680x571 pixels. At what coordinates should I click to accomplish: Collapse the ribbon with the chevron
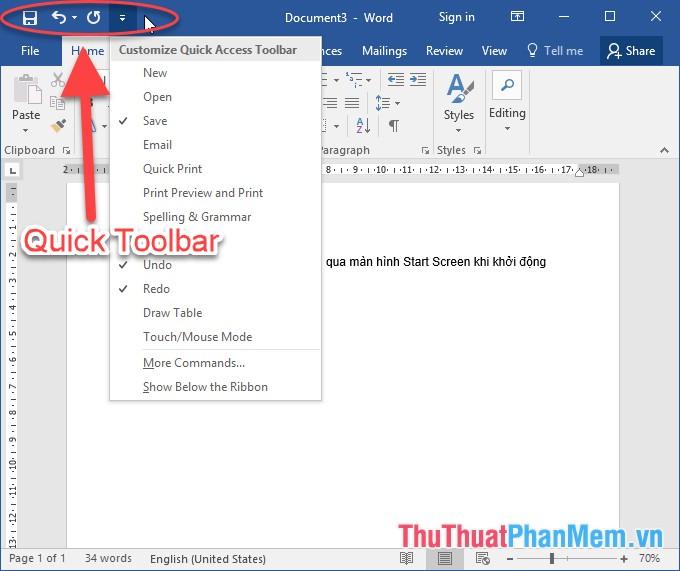coord(664,150)
